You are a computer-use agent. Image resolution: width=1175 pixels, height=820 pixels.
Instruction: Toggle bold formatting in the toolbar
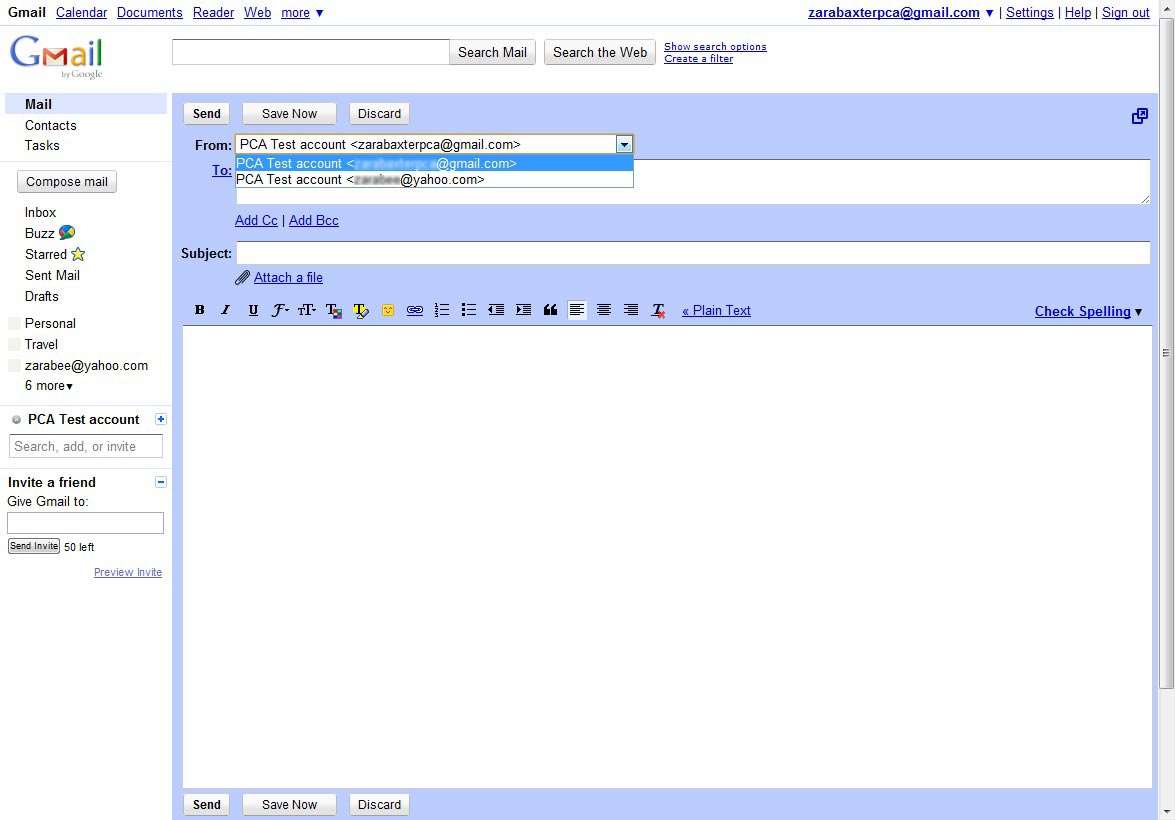199,310
